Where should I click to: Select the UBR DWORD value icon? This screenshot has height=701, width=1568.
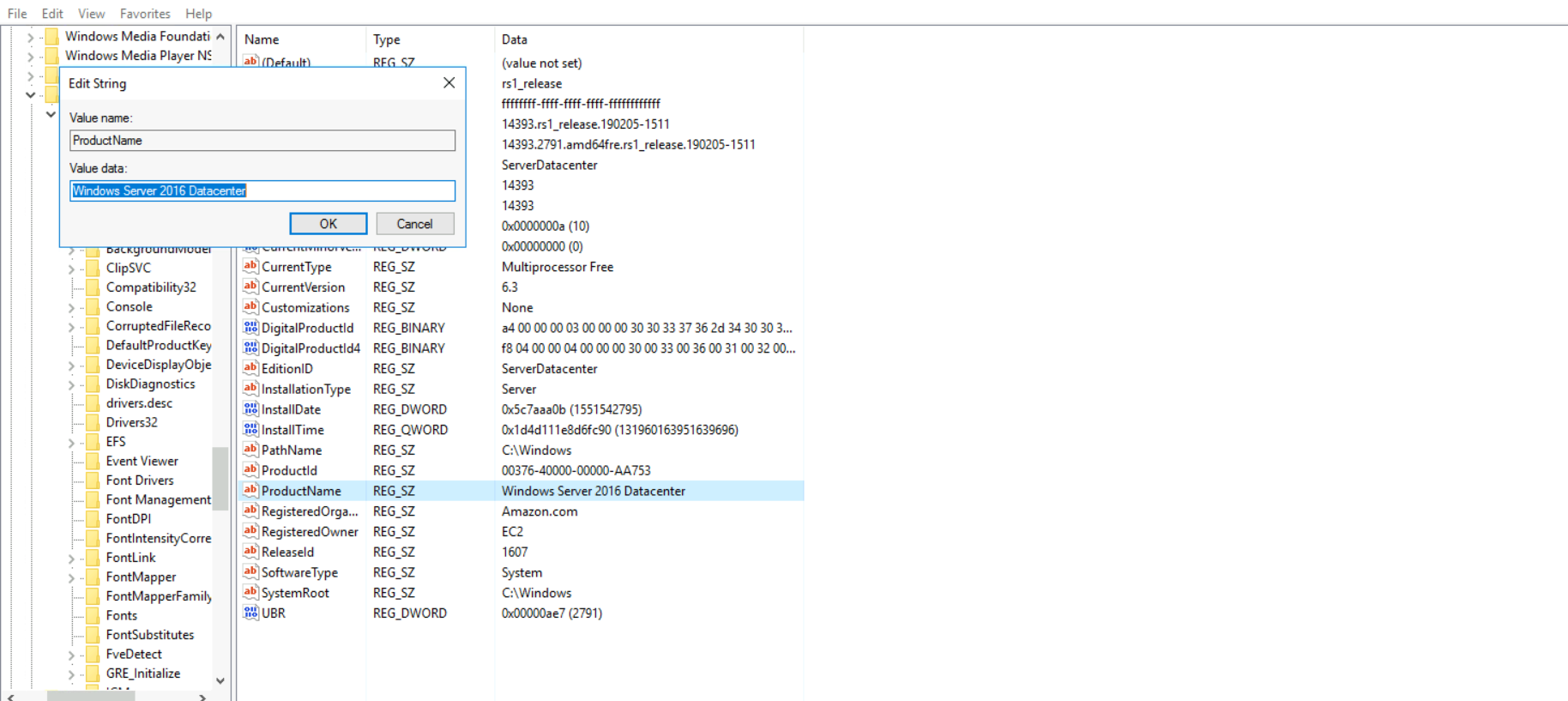pyautogui.click(x=250, y=613)
